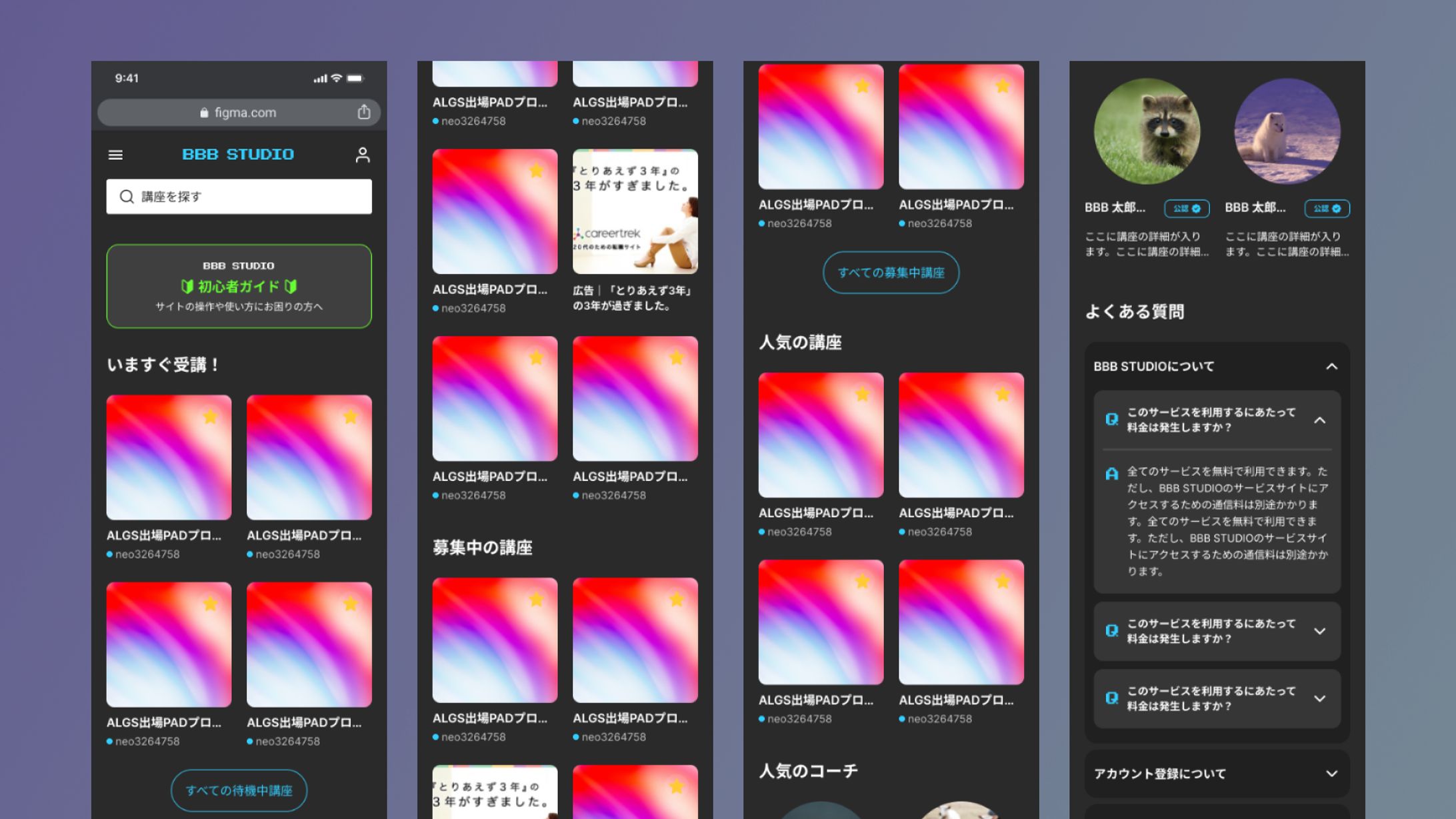Image resolution: width=1456 pixels, height=819 pixels.
Task: Click the Wi-Fi icon in phone status bar
Action: click(337, 78)
